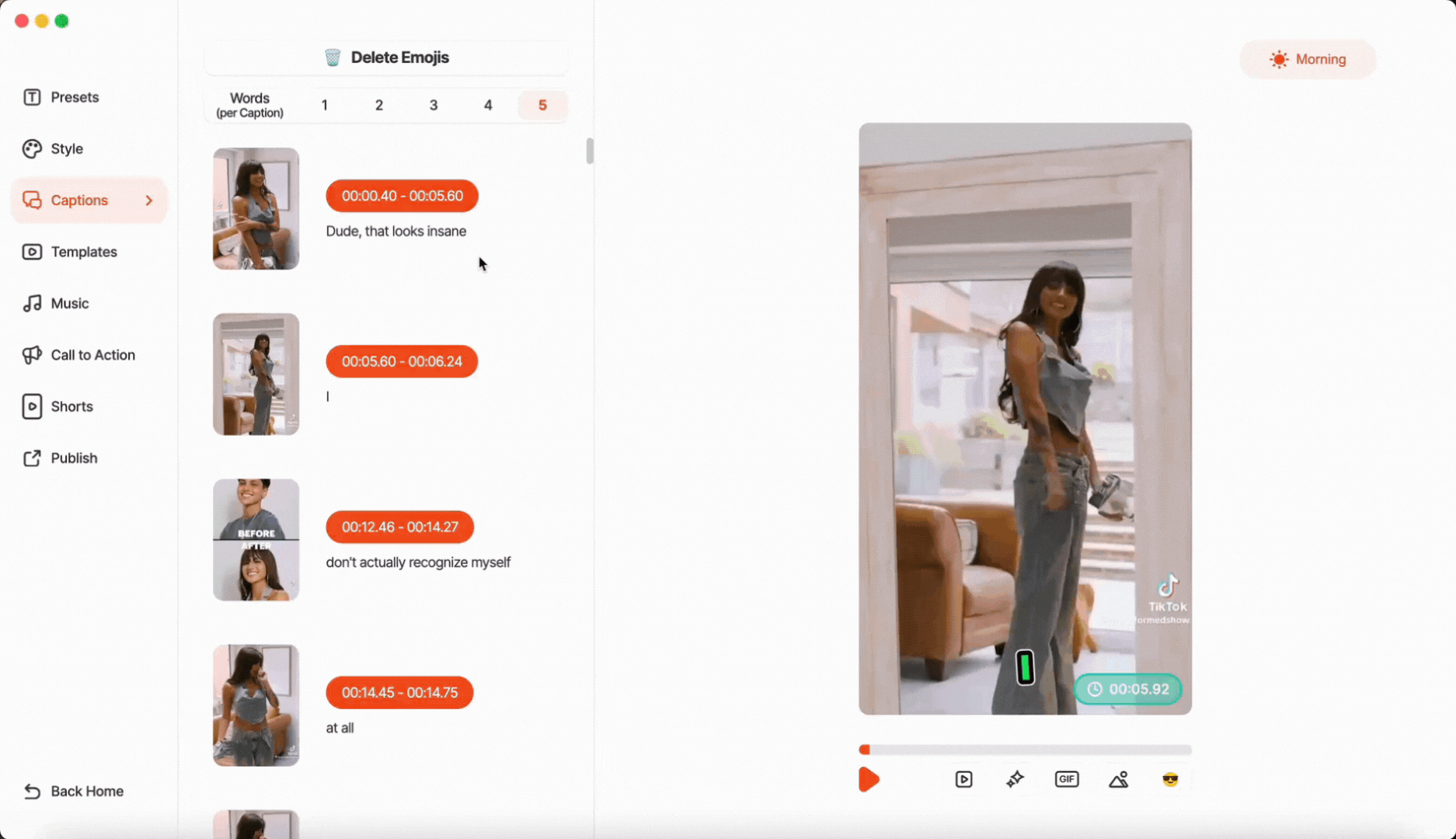Set words per caption to 3

434,105
